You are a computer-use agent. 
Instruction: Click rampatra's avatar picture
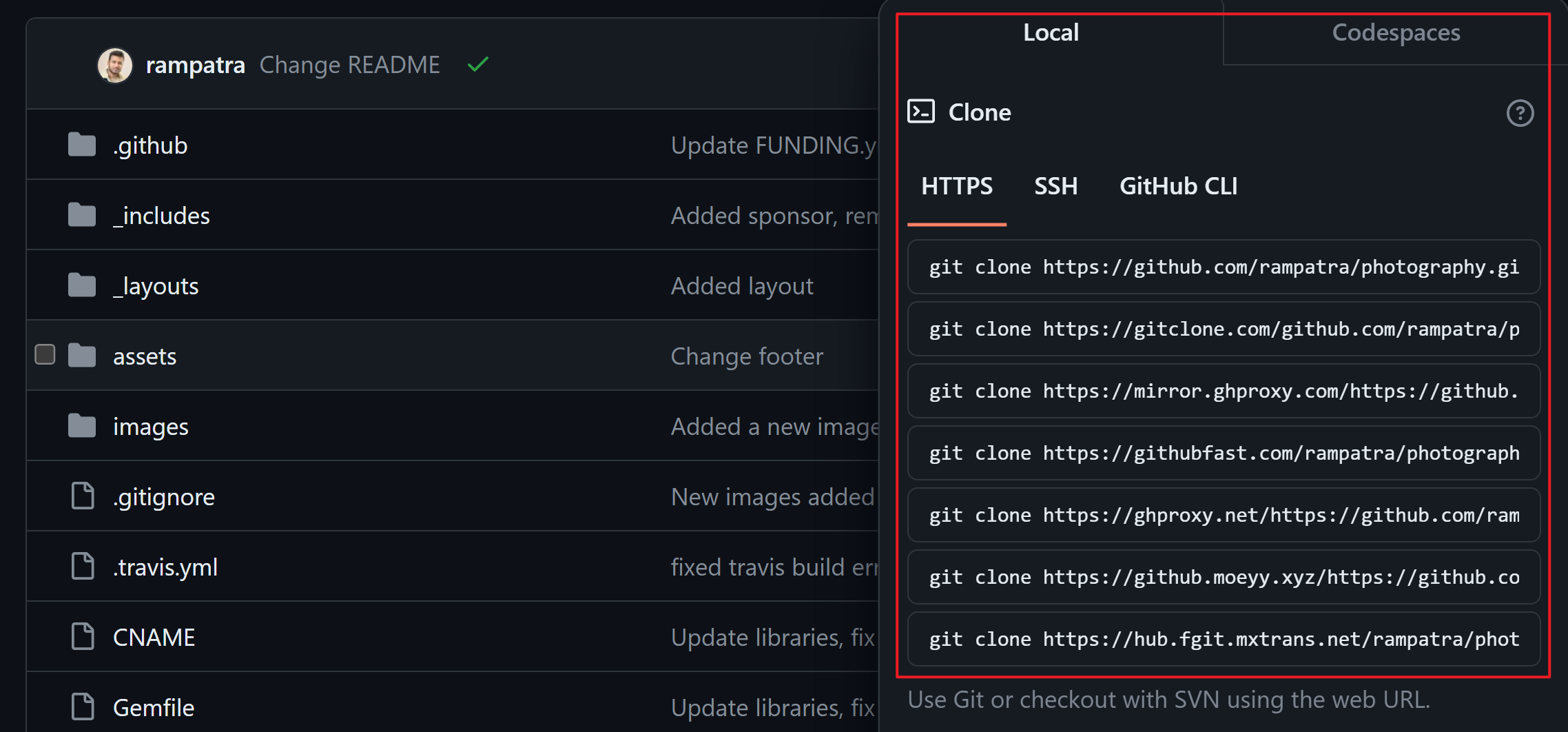pyautogui.click(x=115, y=65)
